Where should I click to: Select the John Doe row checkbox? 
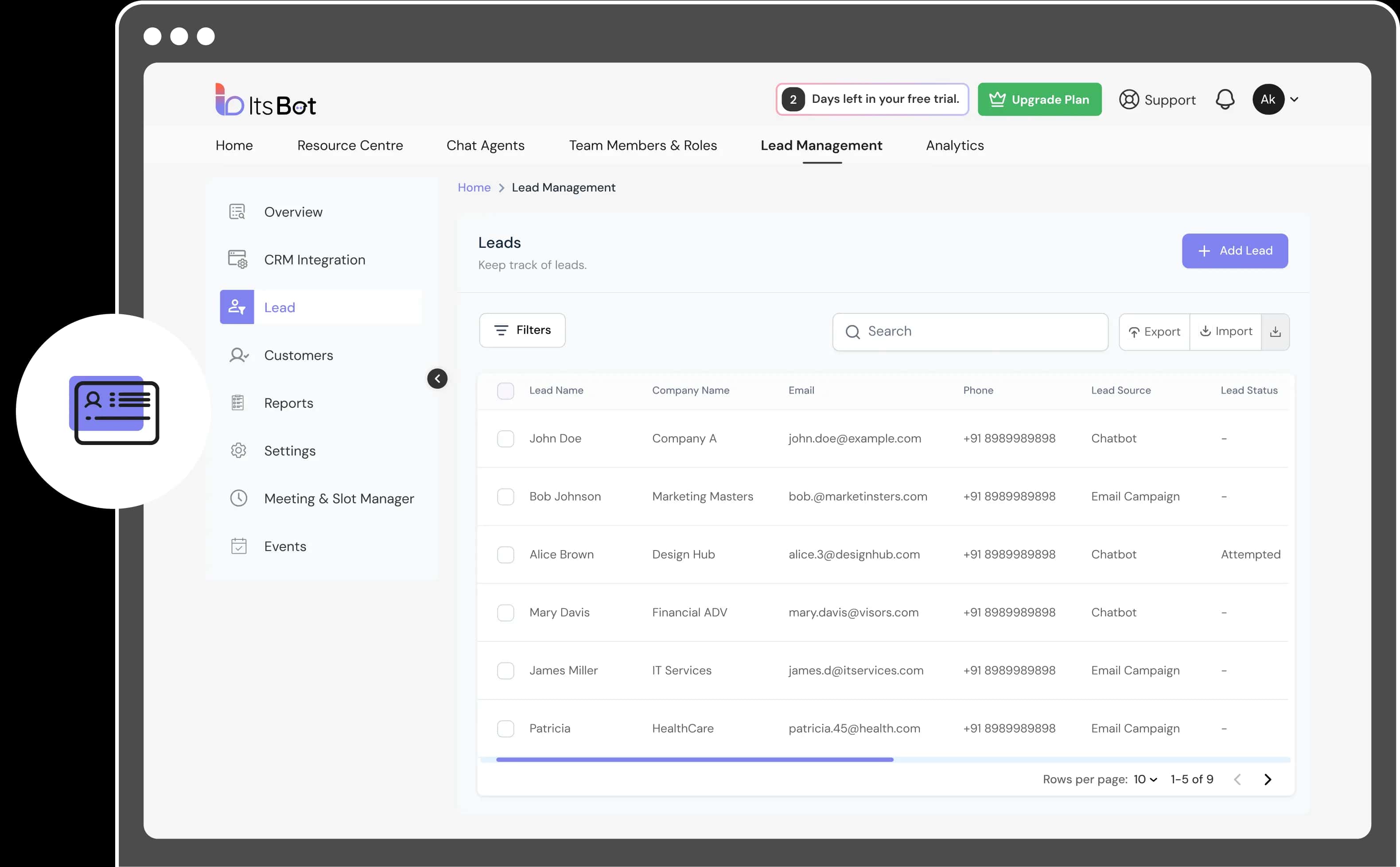(505, 439)
